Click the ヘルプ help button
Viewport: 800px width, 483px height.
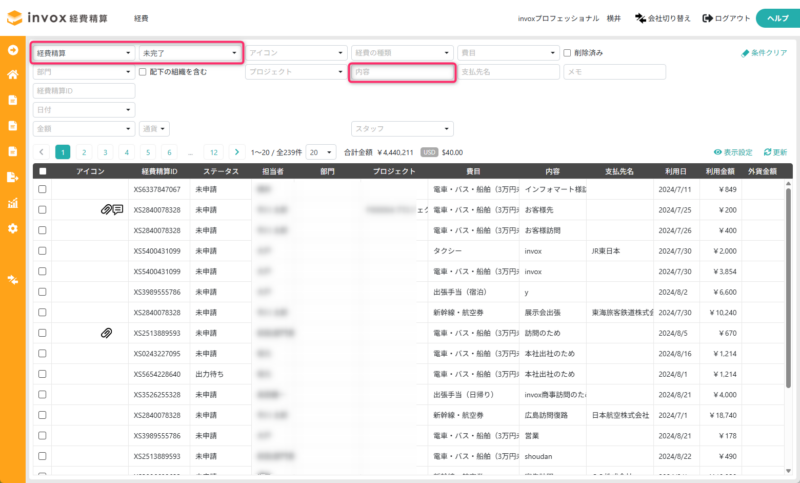point(776,18)
